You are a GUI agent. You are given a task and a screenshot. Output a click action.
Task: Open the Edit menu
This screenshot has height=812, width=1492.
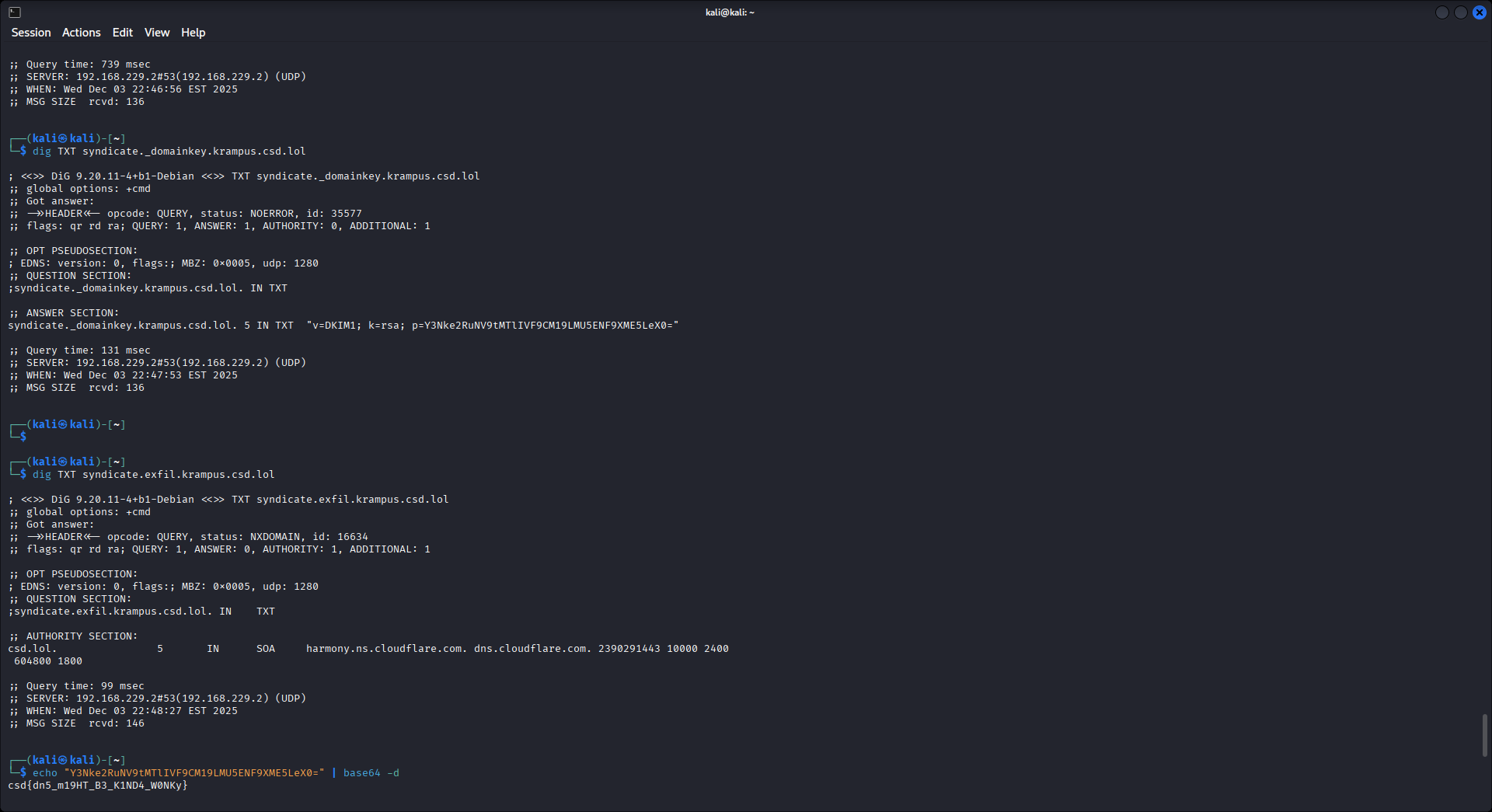point(122,33)
